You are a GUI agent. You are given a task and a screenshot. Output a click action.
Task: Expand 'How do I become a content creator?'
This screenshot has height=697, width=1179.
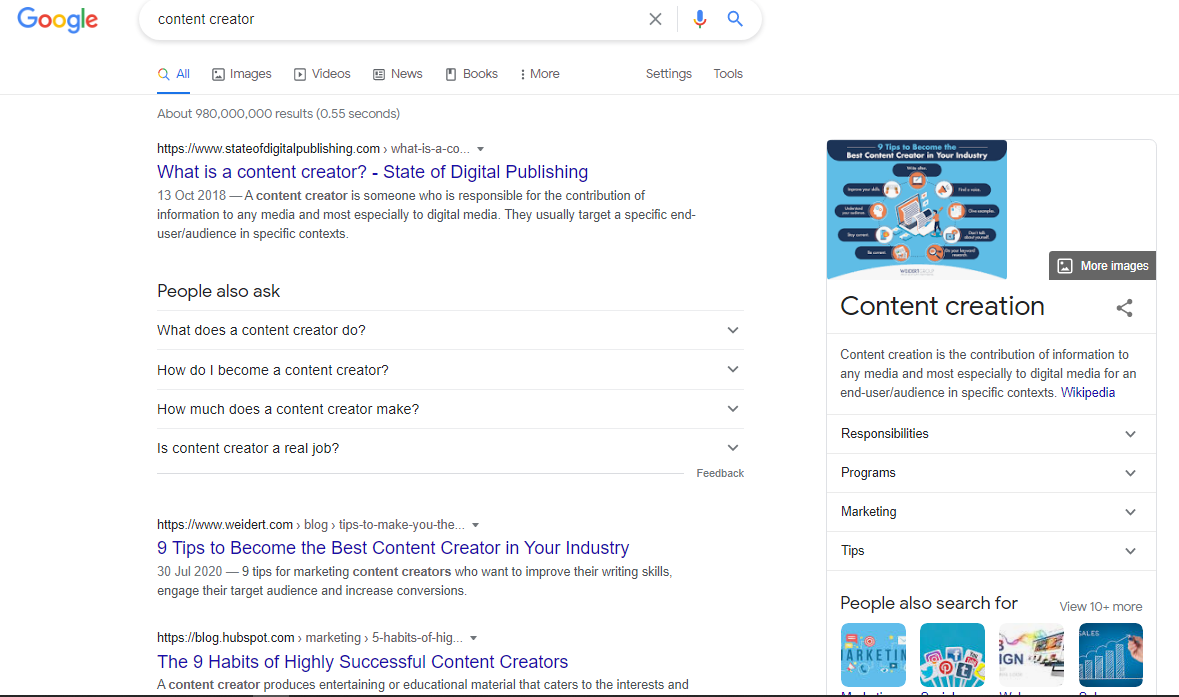(x=450, y=370)
